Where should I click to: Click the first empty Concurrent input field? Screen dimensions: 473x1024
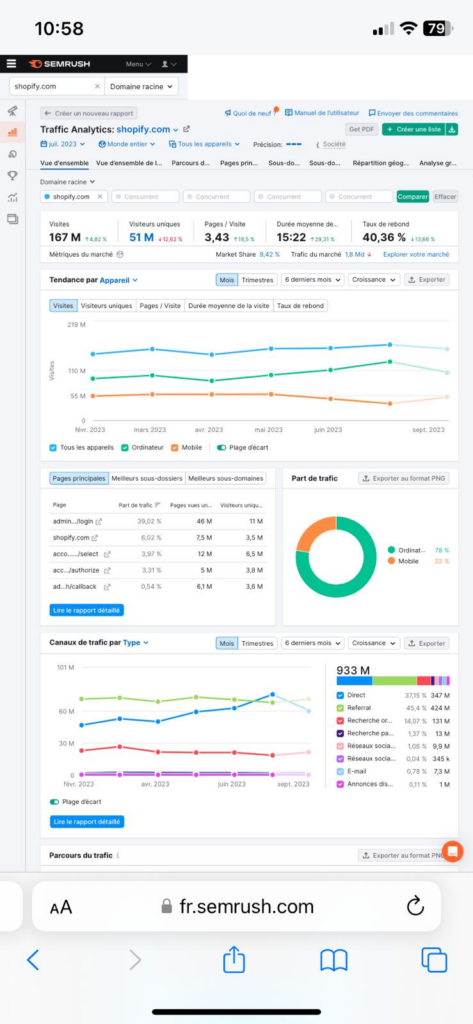144,197
